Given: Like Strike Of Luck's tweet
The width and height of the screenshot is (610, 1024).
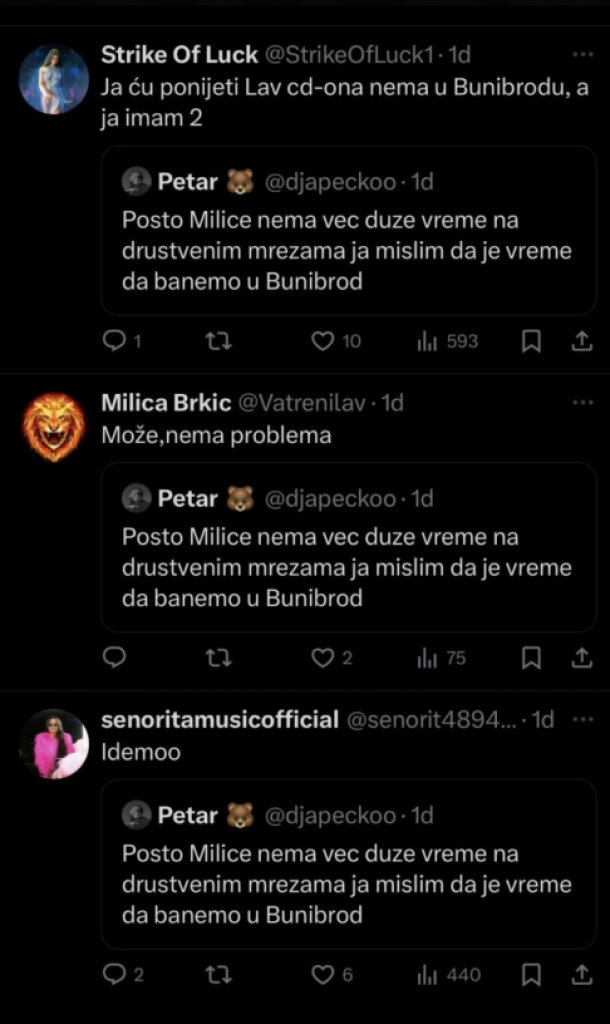Looking at the screenshot, I should point(322,342).
